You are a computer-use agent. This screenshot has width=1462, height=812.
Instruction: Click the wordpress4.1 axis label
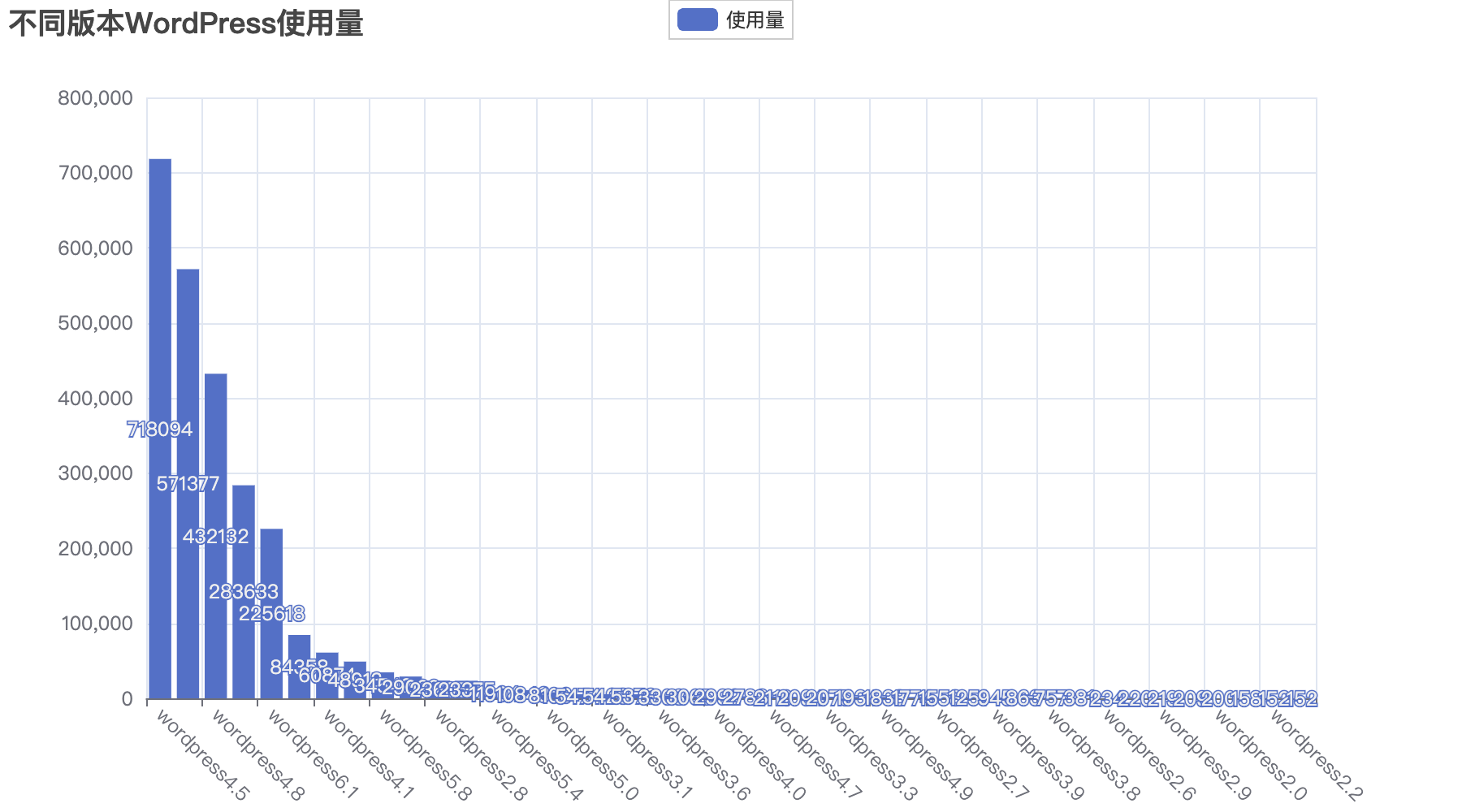tap(369, 755)
